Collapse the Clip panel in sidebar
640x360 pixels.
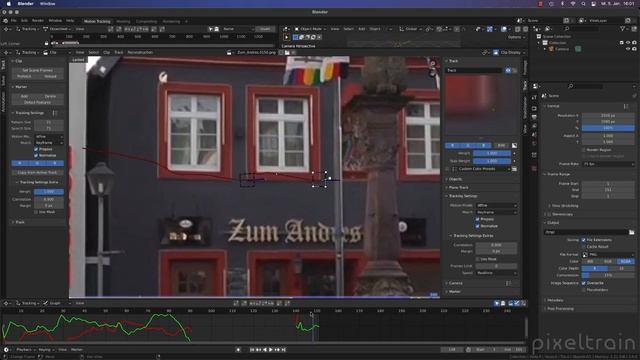click(18, 61)
